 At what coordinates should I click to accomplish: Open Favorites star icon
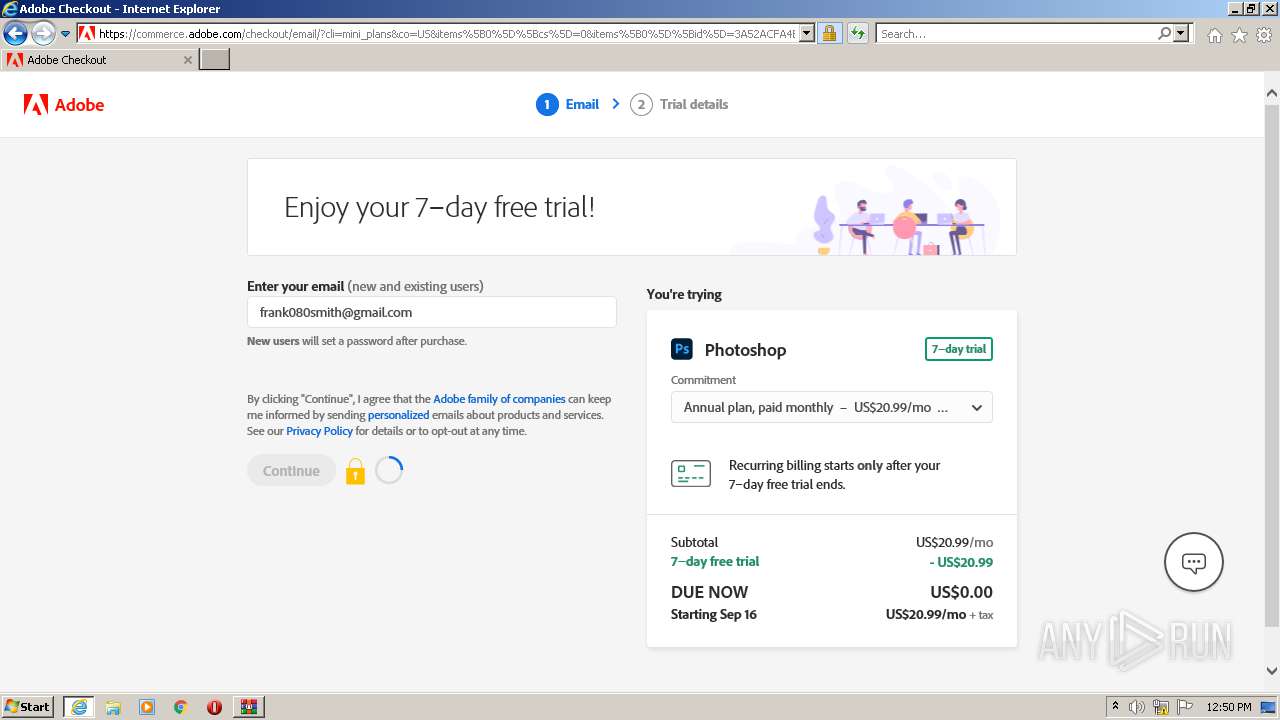pos(1239,35)
